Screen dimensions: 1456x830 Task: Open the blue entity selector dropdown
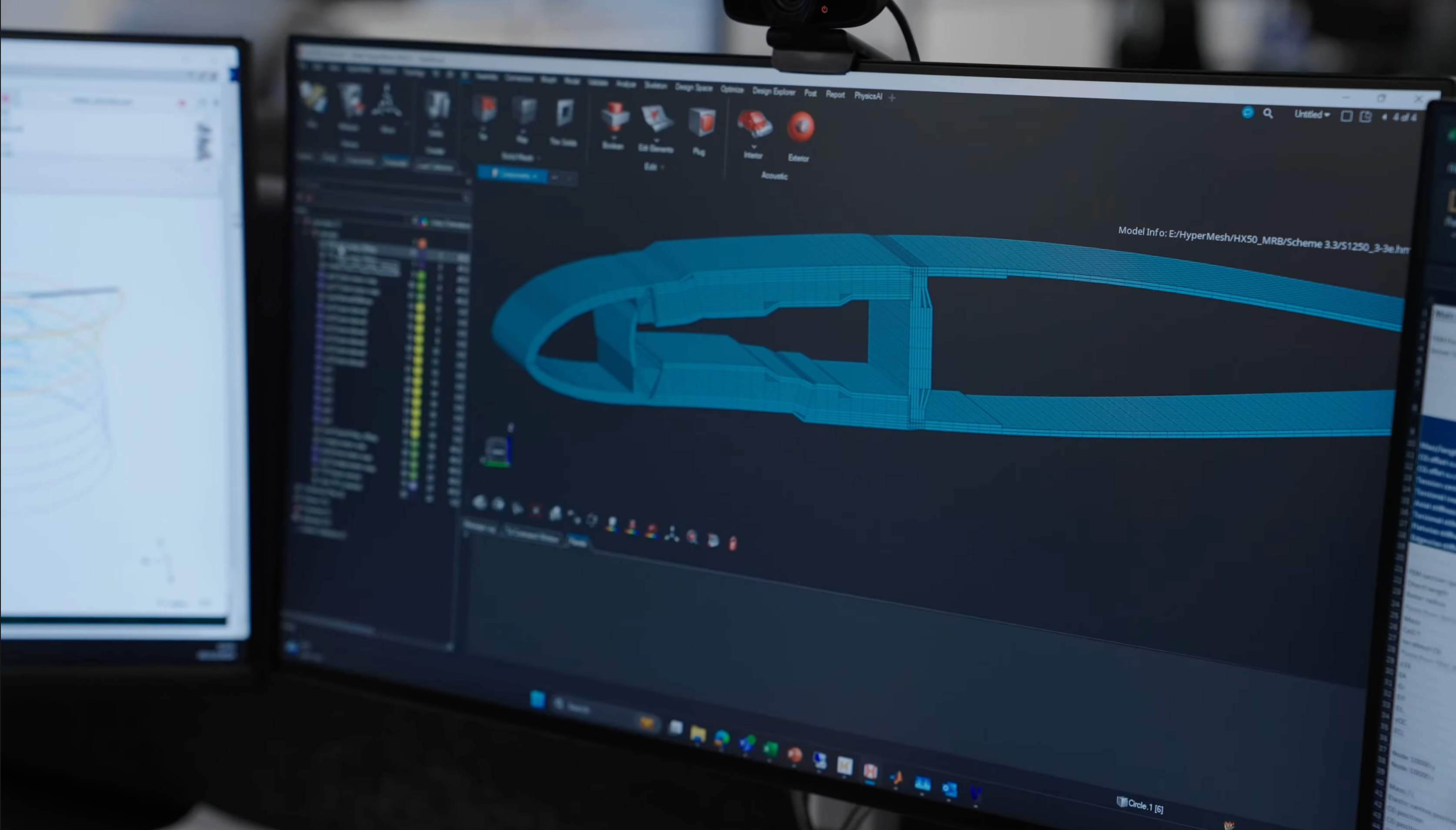point(512,174)
